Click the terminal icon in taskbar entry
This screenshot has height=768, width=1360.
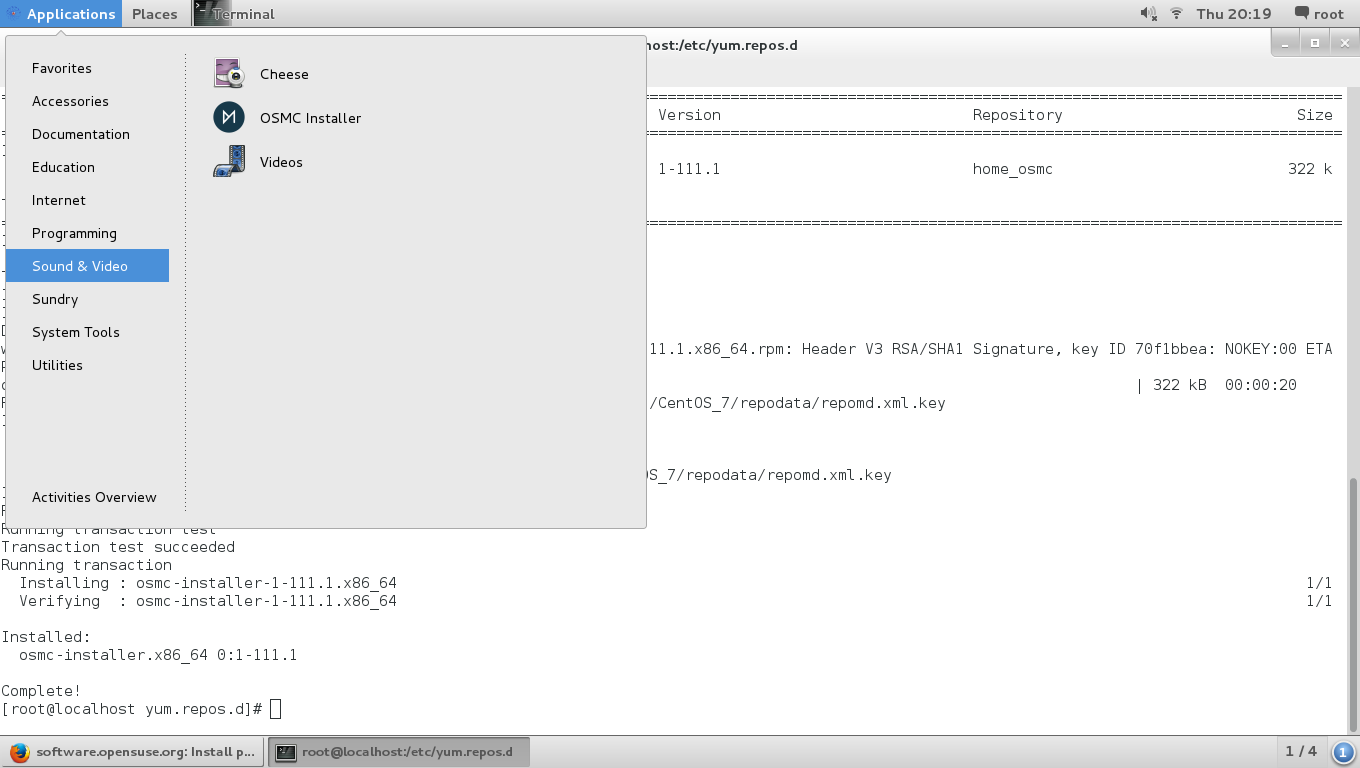click(286, 752)
